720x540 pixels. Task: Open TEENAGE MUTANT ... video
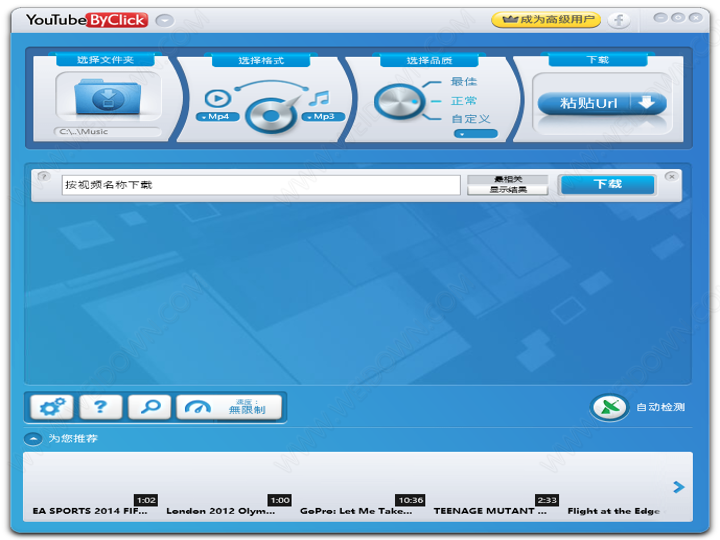pos(490,511)
